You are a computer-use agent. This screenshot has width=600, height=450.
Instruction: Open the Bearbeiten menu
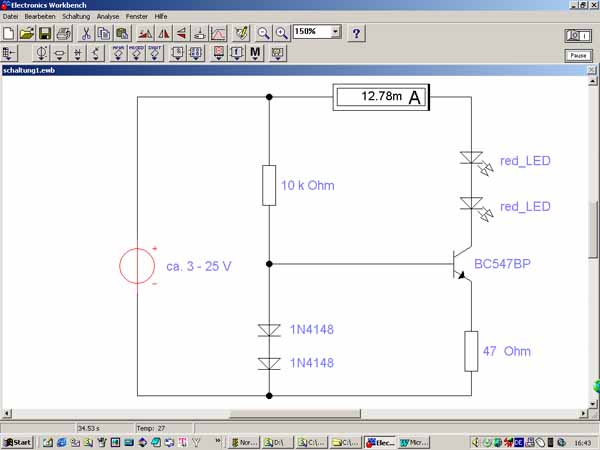(40, 17)
